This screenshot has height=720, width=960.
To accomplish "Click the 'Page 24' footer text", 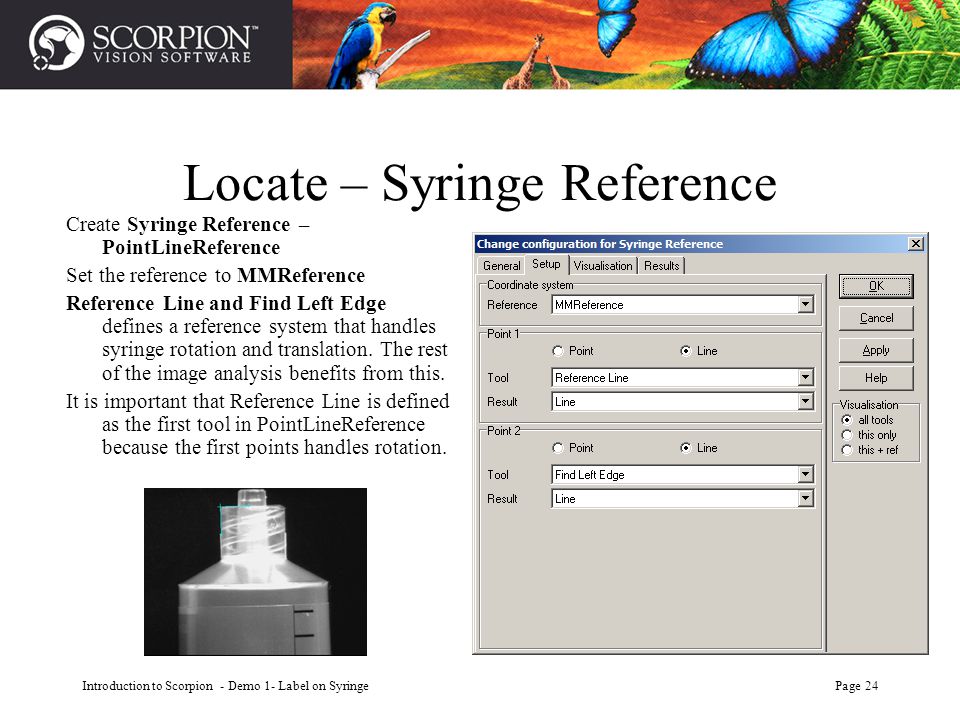I will (x=857, y=686).
